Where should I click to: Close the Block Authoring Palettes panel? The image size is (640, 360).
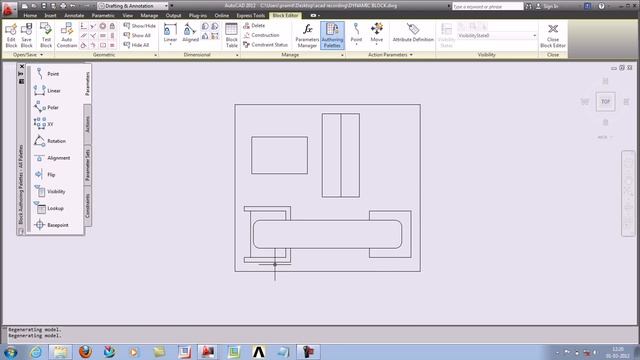(x=22, y=67)
